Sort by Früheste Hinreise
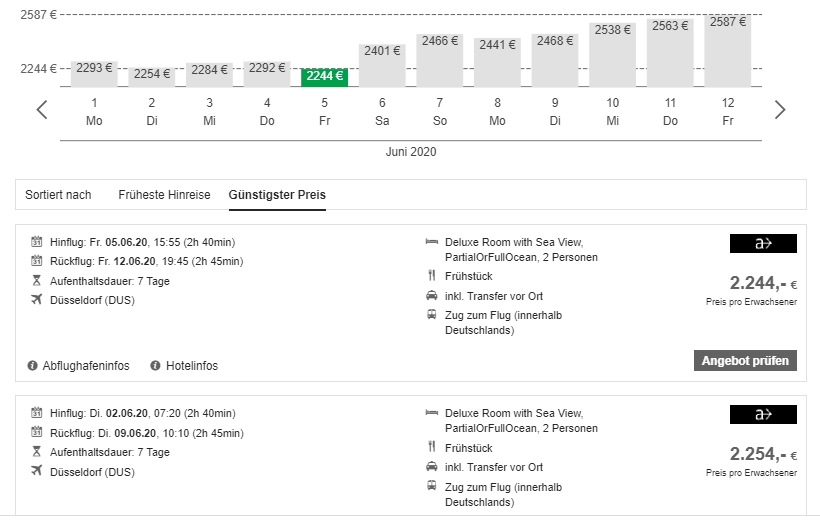 point(164,195)
